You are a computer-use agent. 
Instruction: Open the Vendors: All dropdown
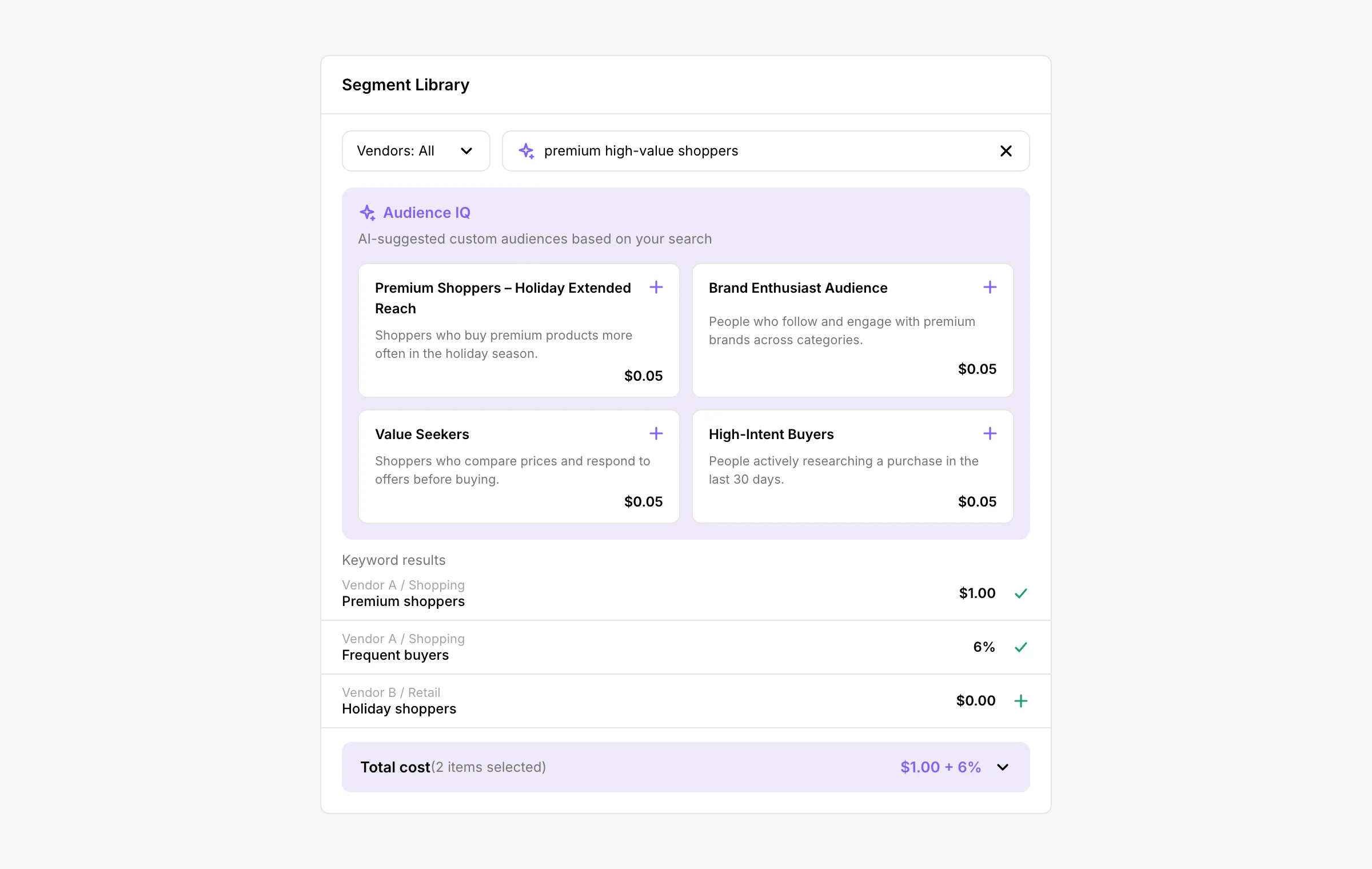(416, 151)
